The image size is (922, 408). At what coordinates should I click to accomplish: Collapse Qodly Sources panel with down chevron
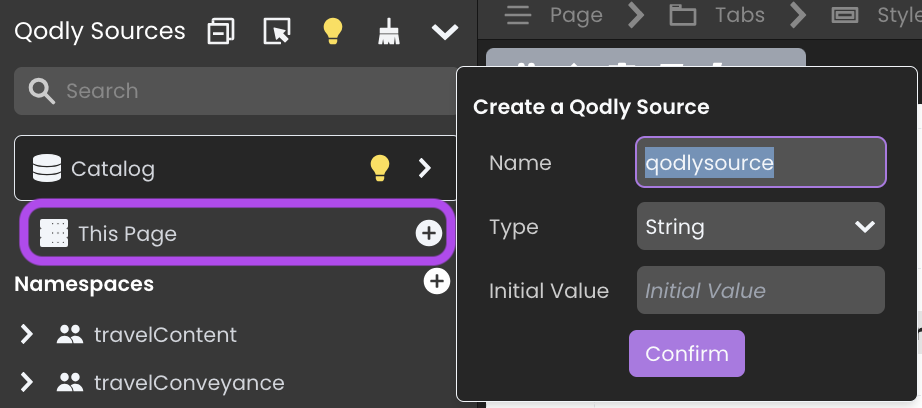pyautogui.click(x=445, y=32)
